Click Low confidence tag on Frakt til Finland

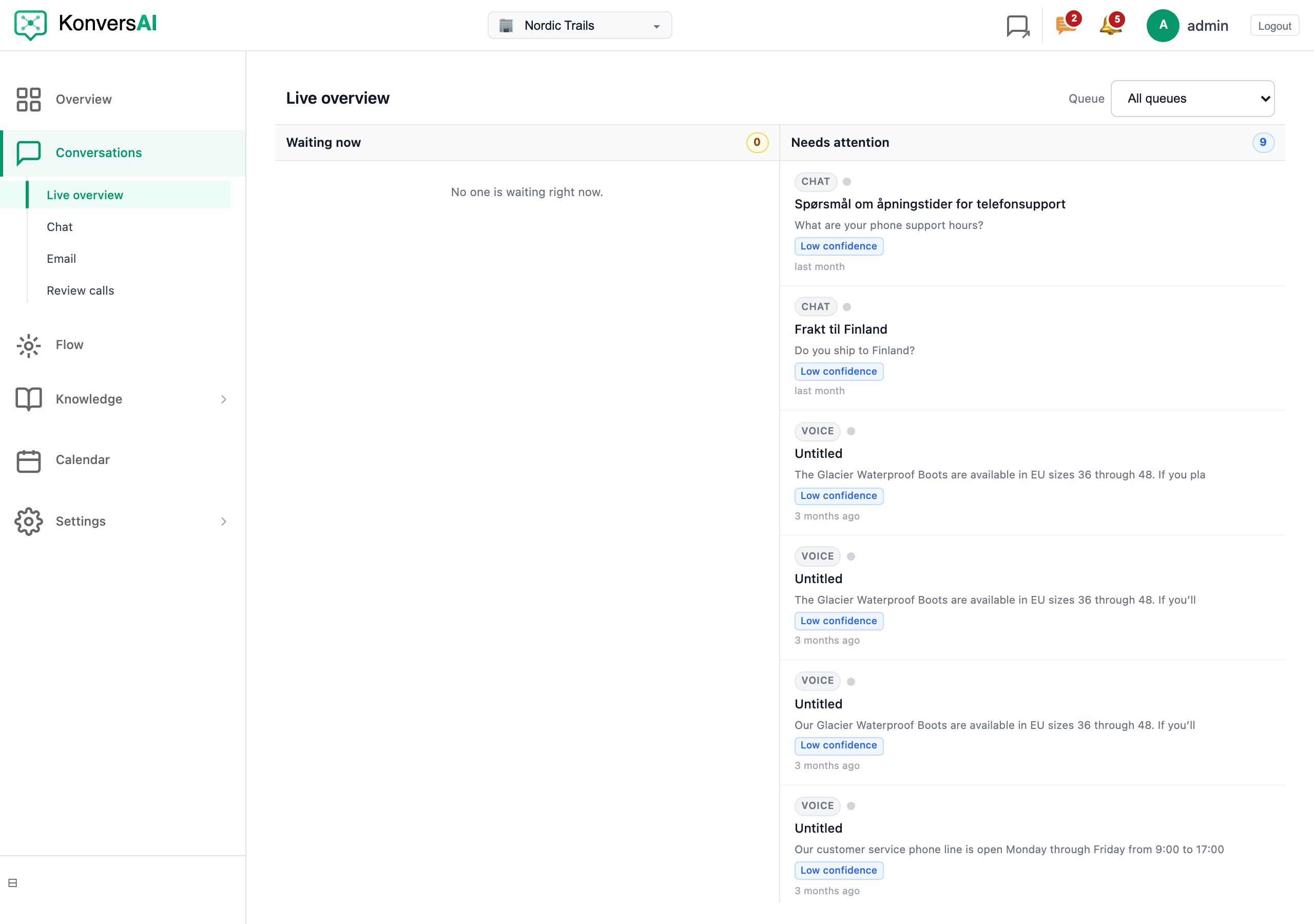coord(838,372)
